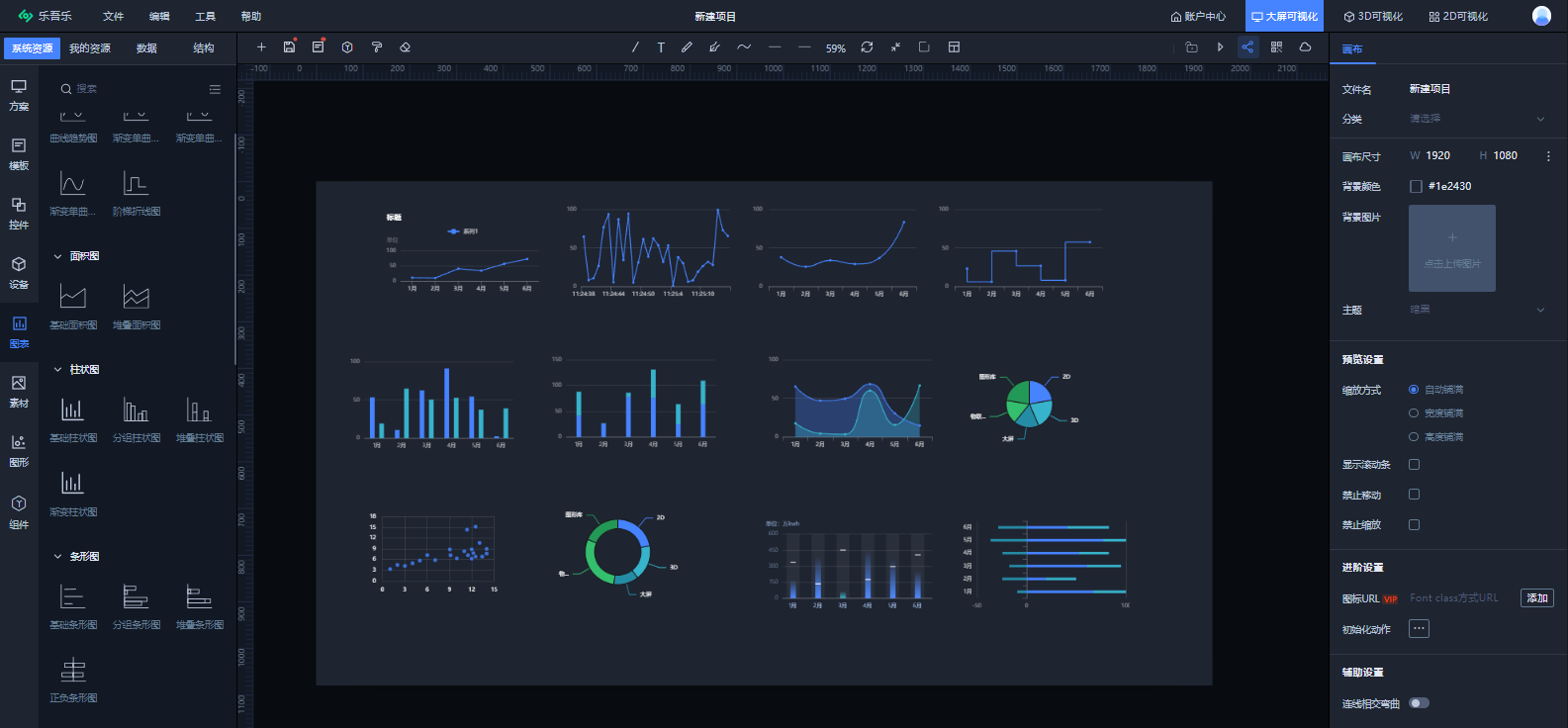Go to 账户中心
The height and width of the screenshot is (728, 1568).
(x=1198, y=17)
